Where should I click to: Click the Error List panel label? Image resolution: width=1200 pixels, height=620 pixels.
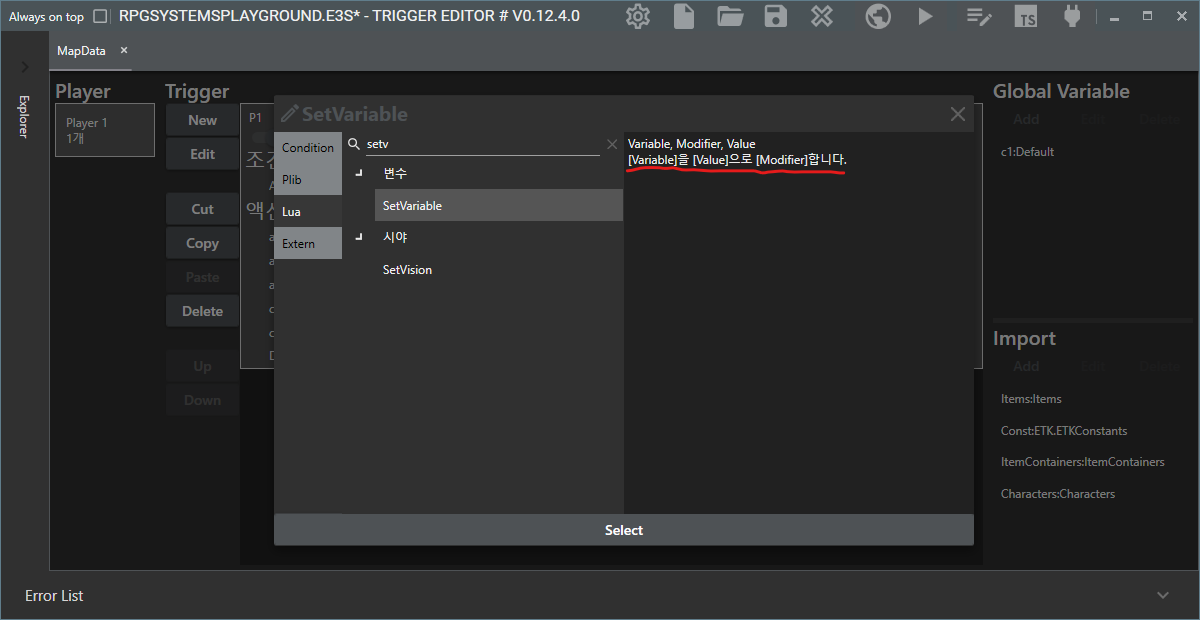(x=54, y=595)
